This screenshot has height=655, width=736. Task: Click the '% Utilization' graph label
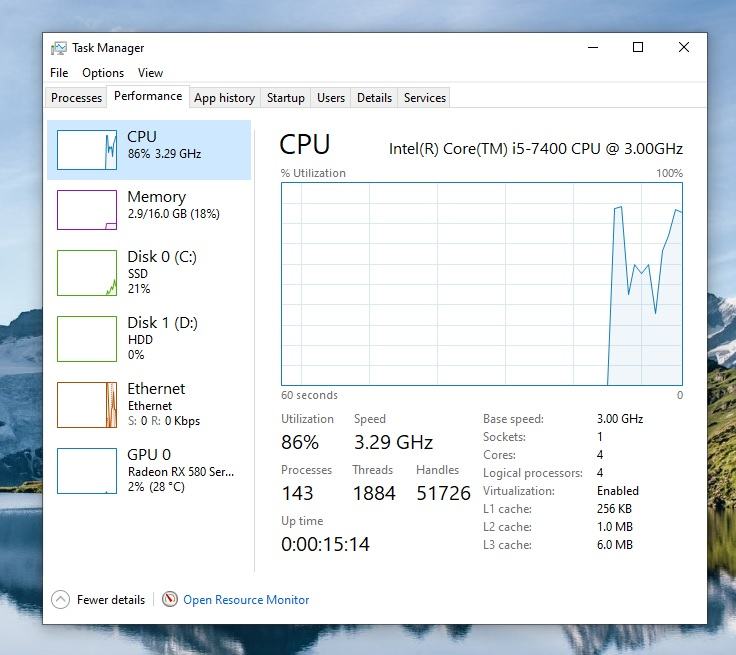tap(313, 173)
